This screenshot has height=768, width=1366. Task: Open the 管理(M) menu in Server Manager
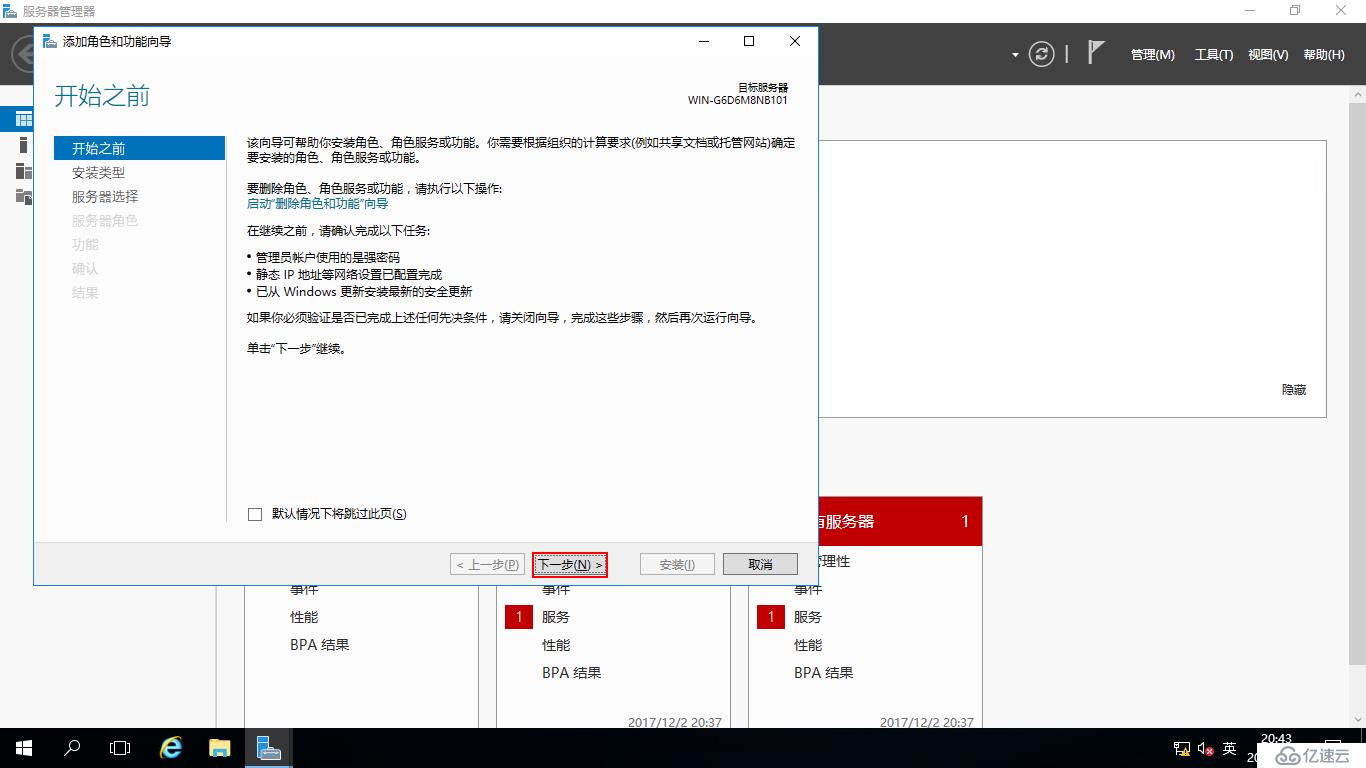(x=1153, y=55)
